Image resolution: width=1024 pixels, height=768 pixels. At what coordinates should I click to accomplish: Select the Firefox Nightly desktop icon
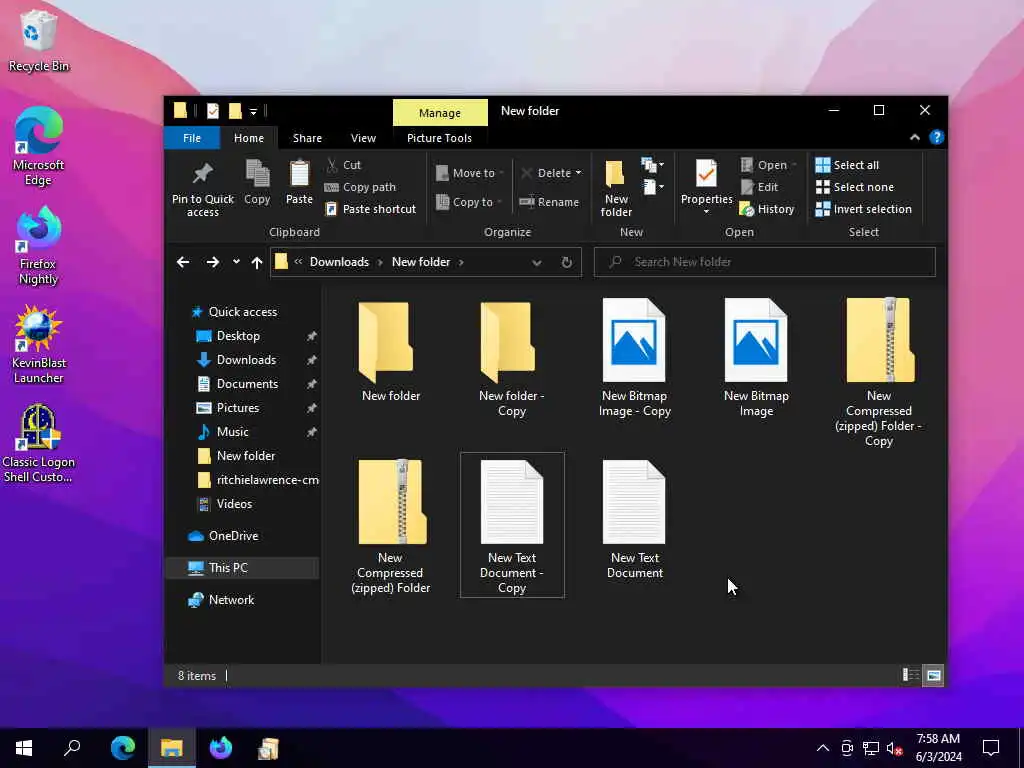[x=39, y=246]
